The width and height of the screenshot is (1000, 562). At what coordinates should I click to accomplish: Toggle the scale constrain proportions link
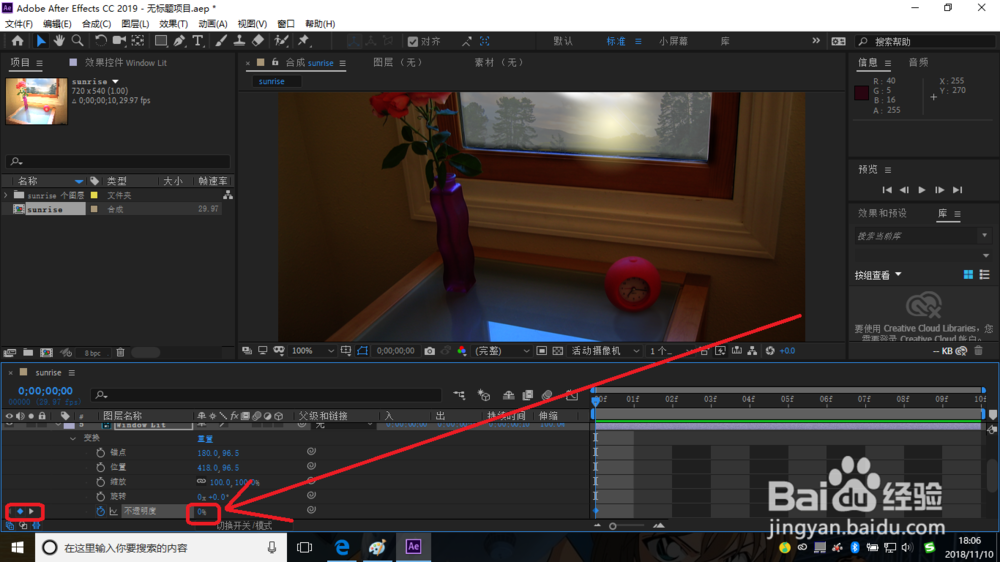click(x=202, y=482)
